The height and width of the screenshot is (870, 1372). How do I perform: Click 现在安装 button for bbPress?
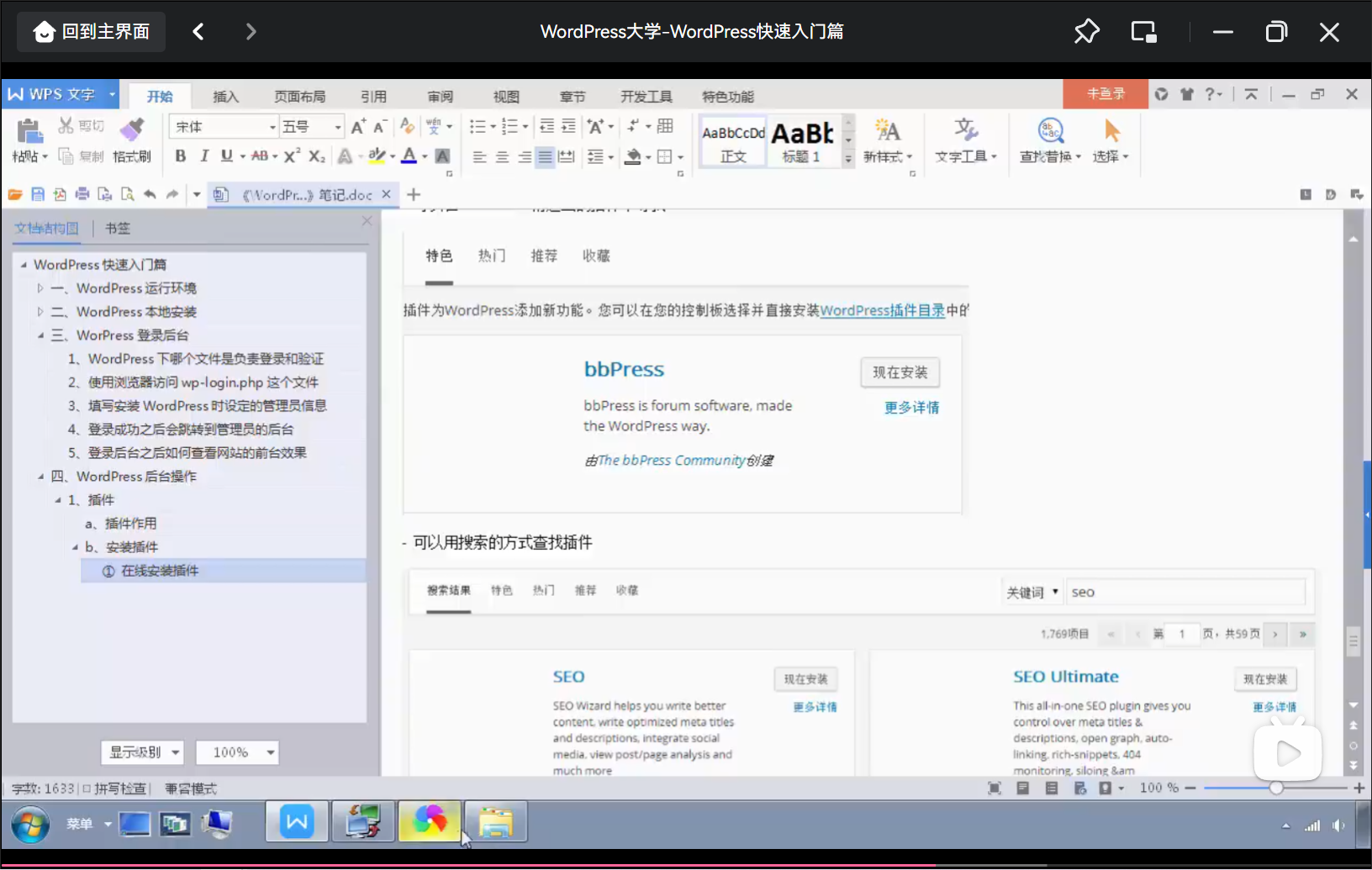point(900,372)
